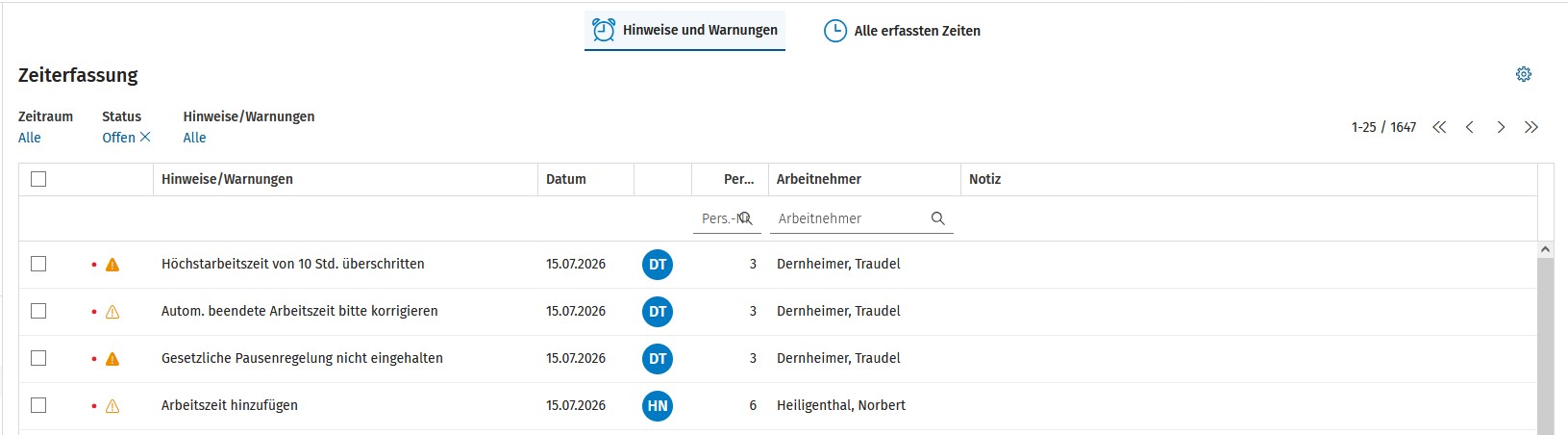Screen dimensions: 1568x435
Task: Tick the select-all checkbox in table header
Action: point(38,179)
